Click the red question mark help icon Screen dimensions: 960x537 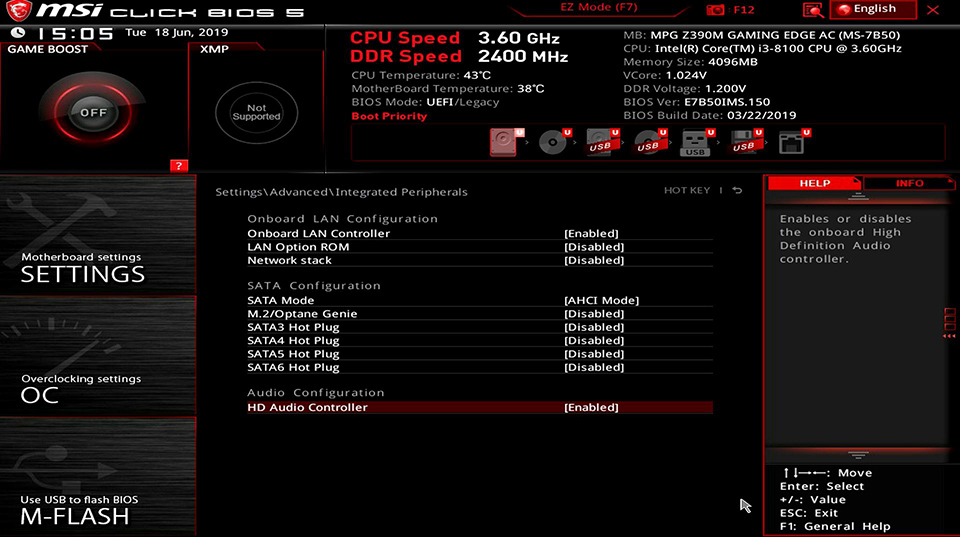coord(179,165)
